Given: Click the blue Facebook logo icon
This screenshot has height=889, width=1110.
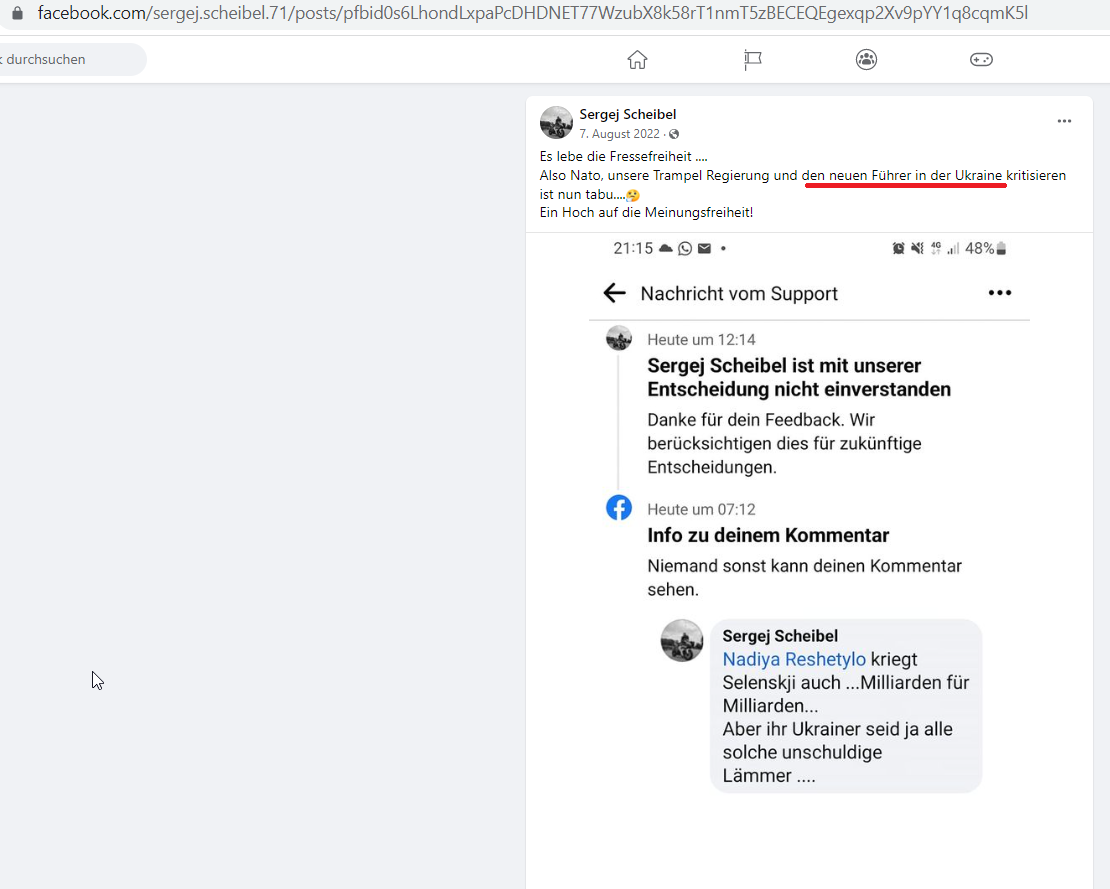Looking at the screenshot, I should tap(619, 507).
